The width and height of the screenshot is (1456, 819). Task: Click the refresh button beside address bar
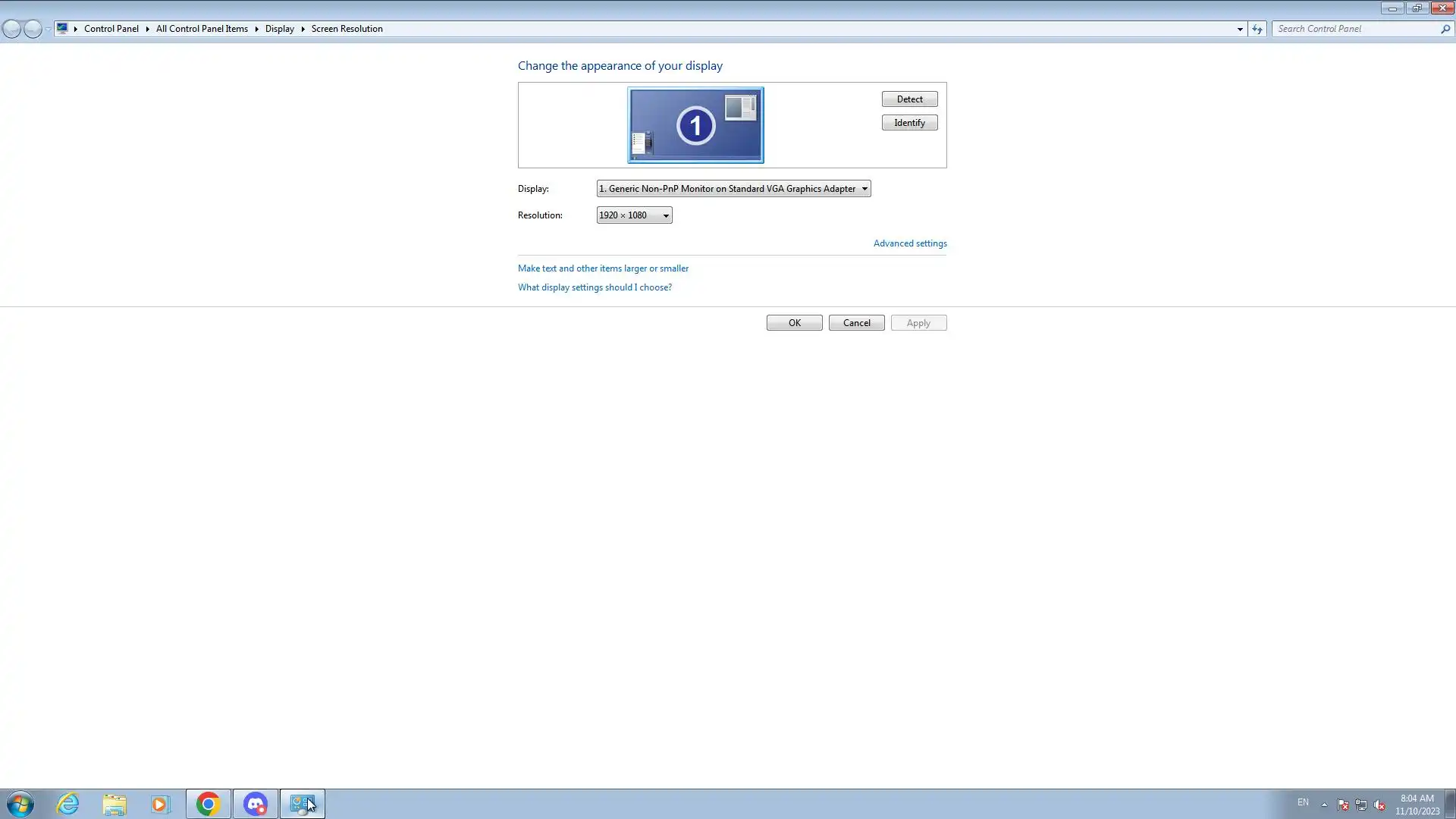(1257, 29)
